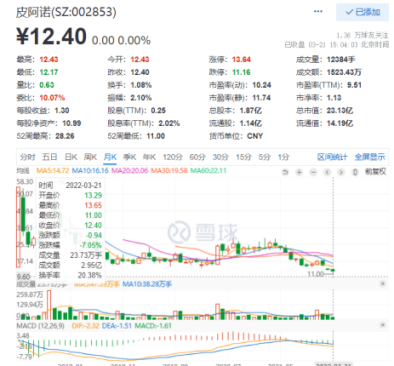Click the 成交额 value 1523.43万
The width and height of the screenshot is (394, 366).
coord(344,72)
